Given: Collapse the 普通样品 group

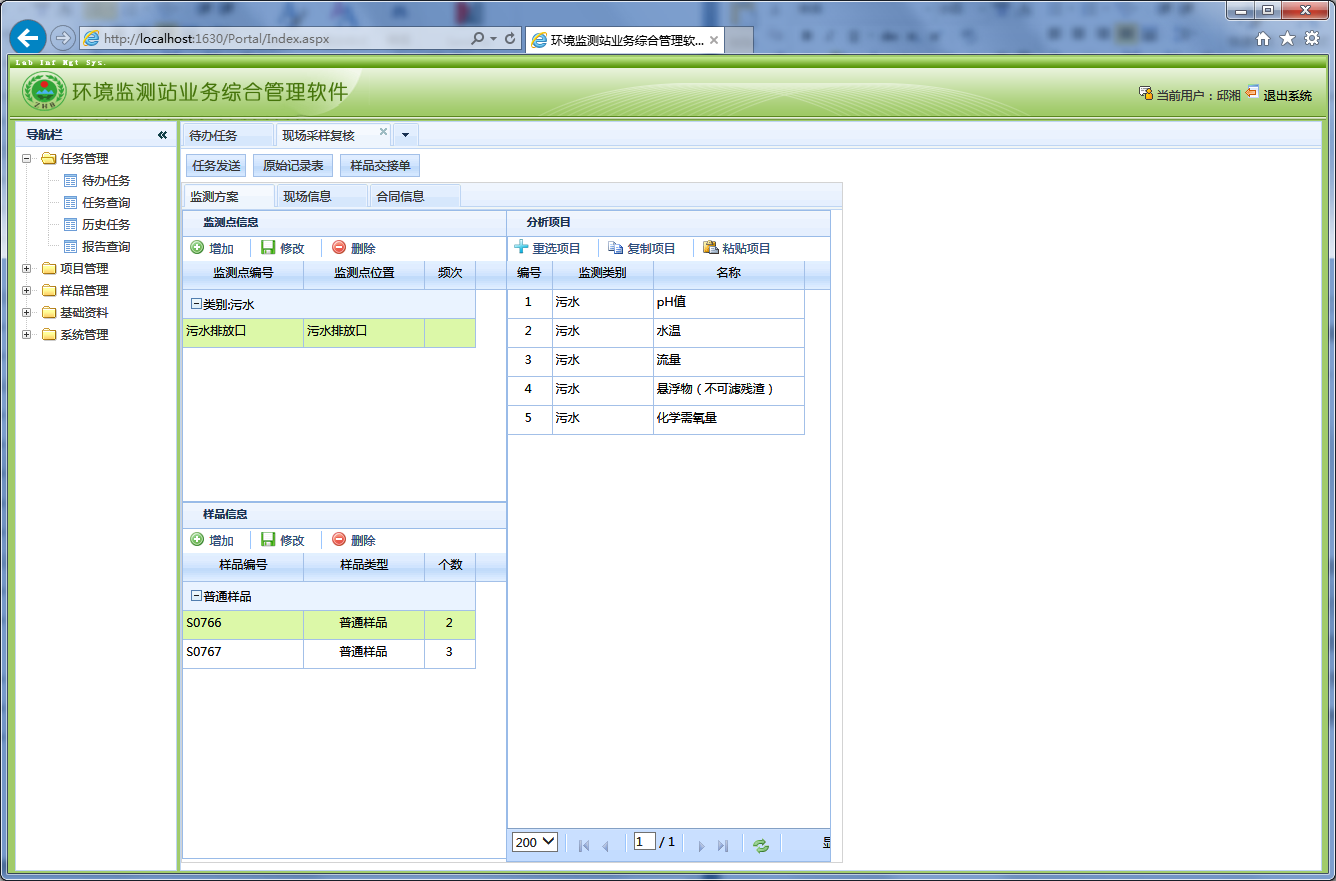Looking at the screenshot, I should pyautogui.click(x=196, y=596).
